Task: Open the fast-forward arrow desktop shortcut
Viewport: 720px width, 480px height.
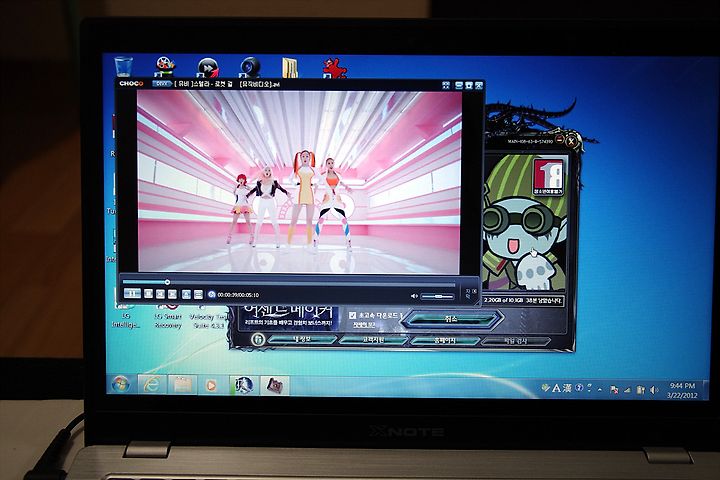Action: click(x=208, y=68)
